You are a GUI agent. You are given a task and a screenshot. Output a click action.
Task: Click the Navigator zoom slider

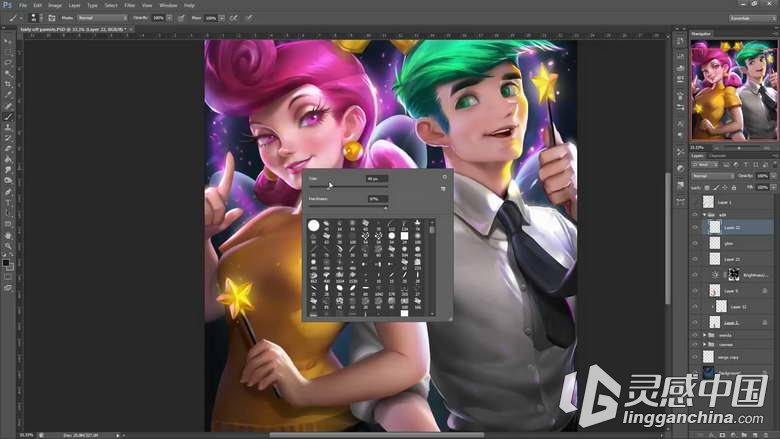[x=739, y=148]
